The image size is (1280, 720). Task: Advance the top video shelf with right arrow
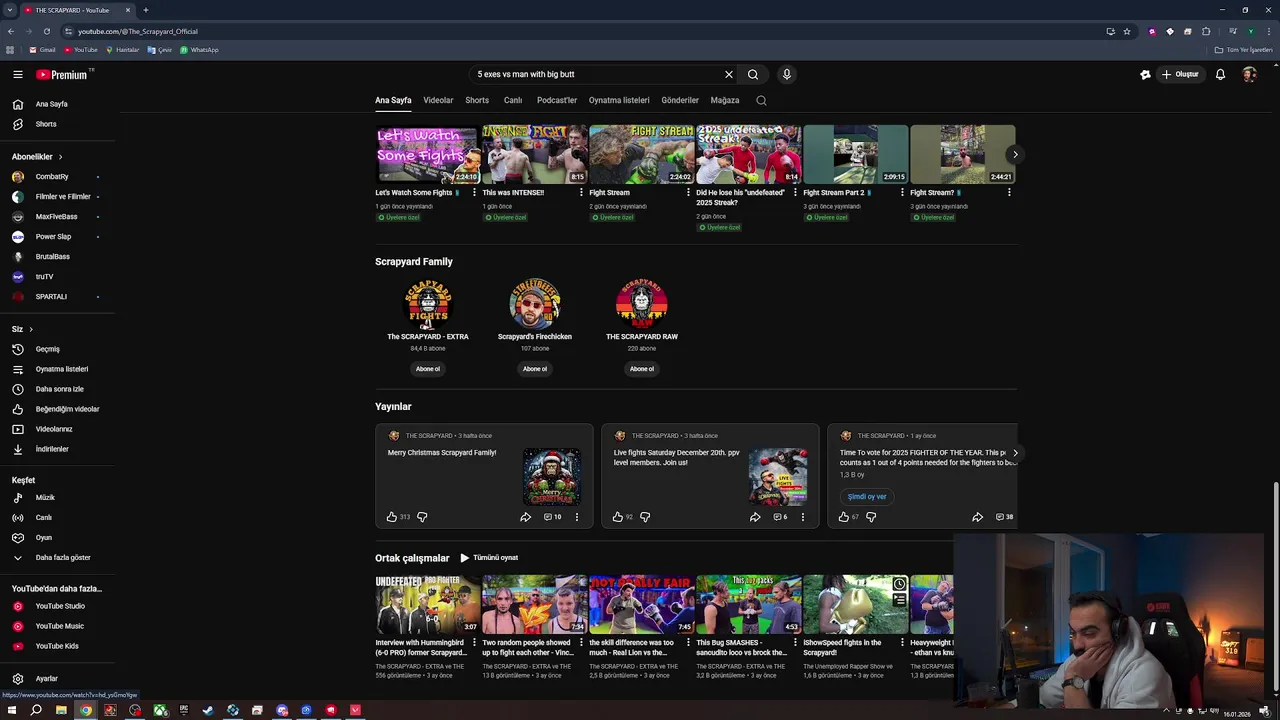[1014, 154]
